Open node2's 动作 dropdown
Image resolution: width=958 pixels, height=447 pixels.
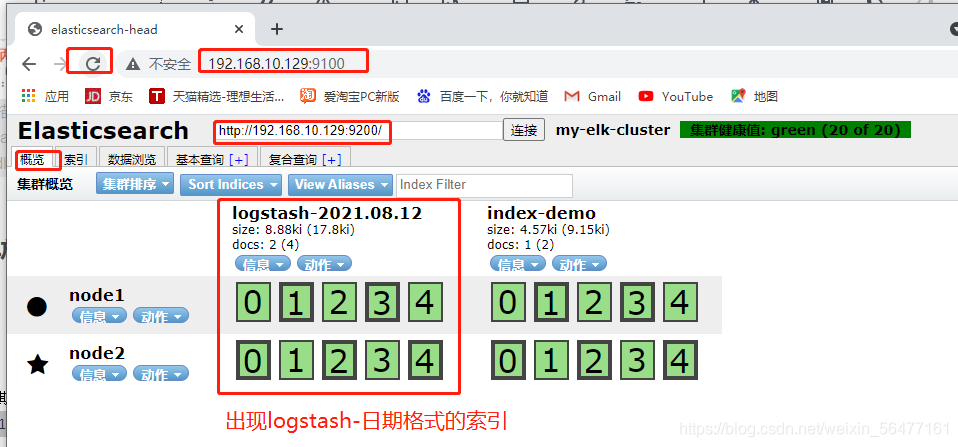(161, 373)
